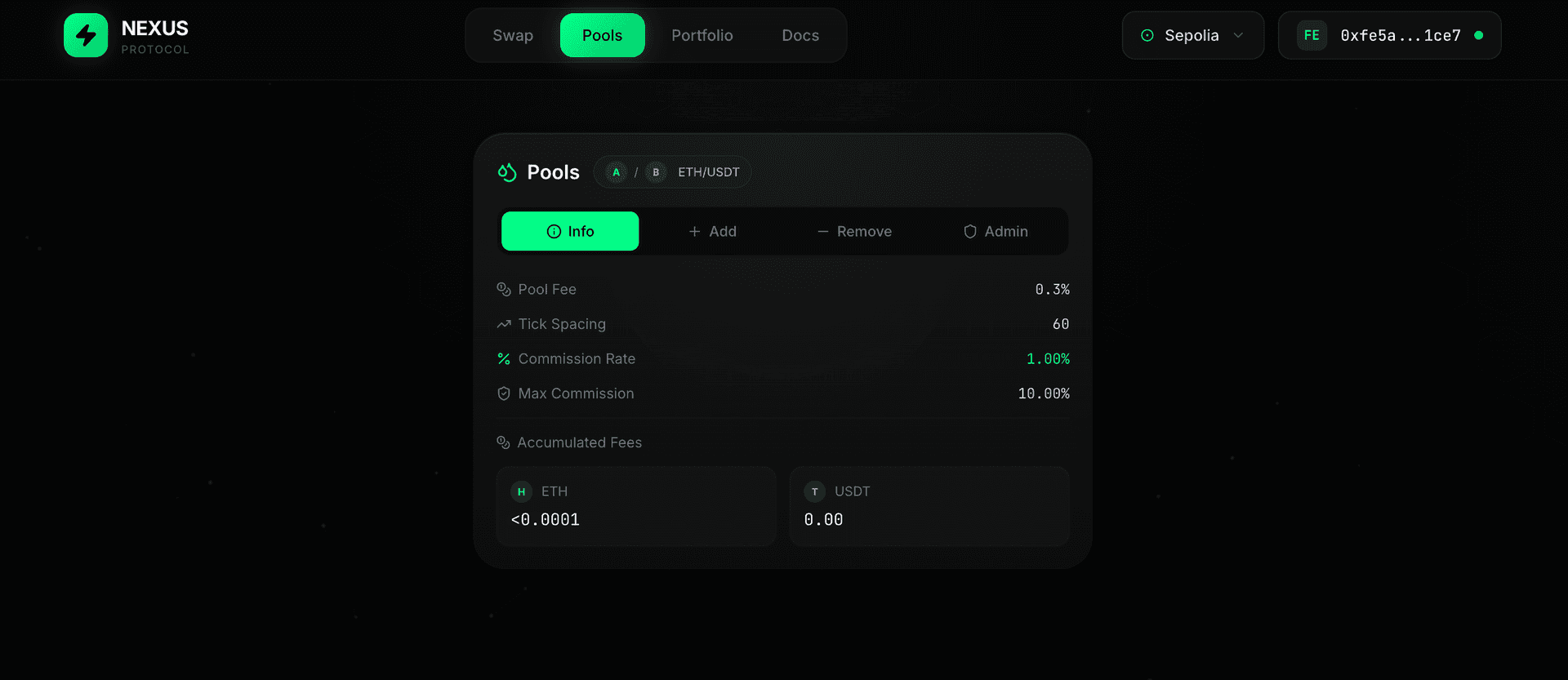Click the Nexus lightning bolt logo

[x=86, y=35]
